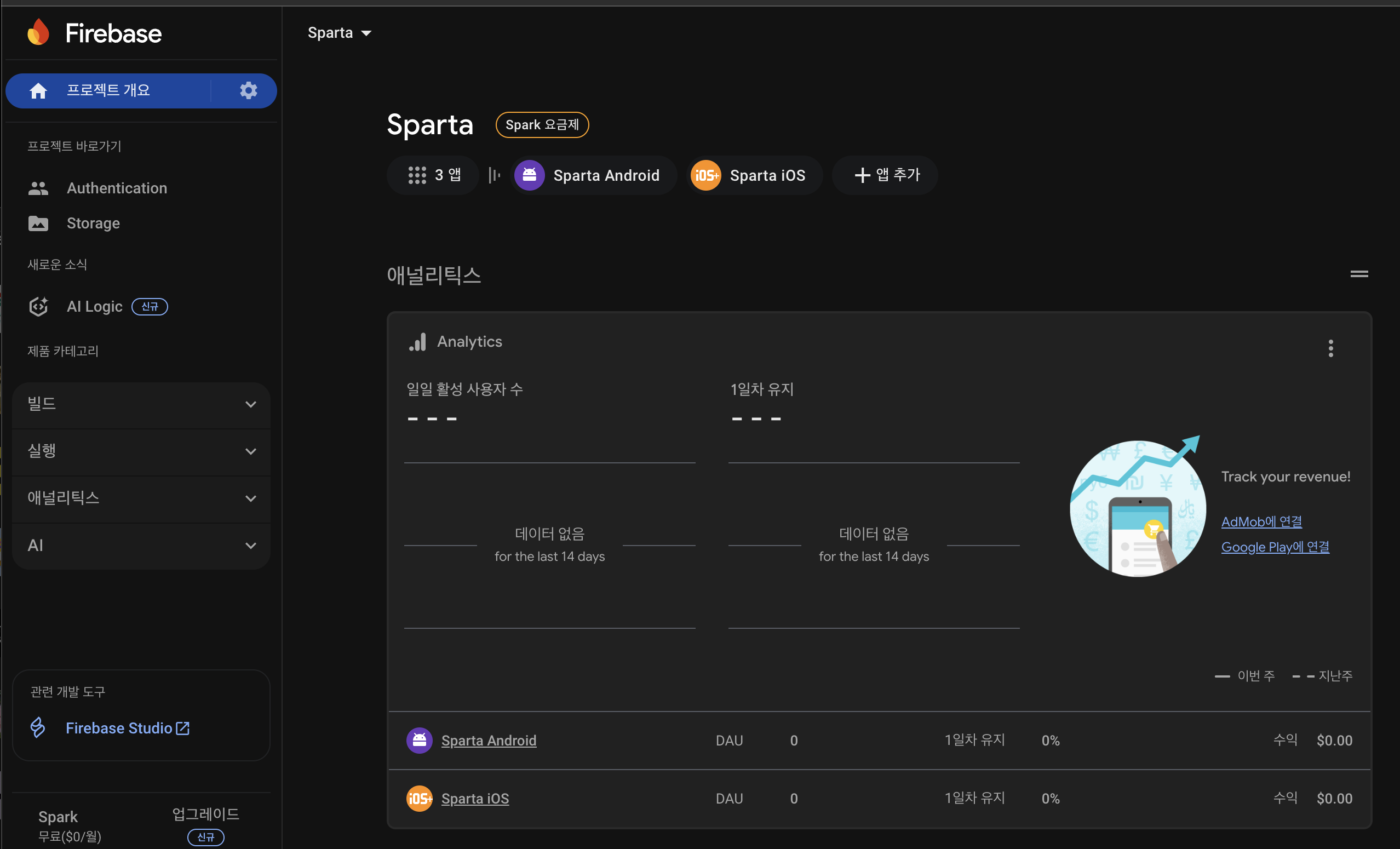Click Android icon in the Sparta Android table row
This screenshot has width=1400, height=849.
point(420,740)
